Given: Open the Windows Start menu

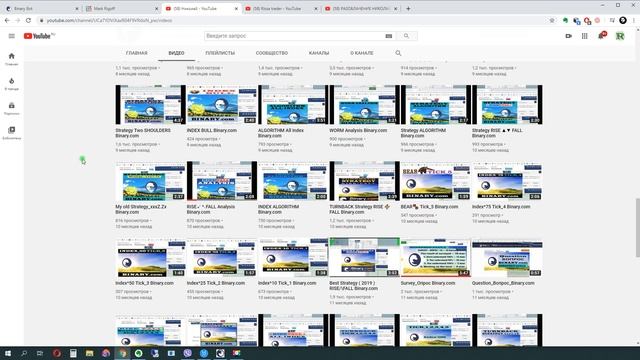Looking at the screenshot, I should click(x=7, y=353).
